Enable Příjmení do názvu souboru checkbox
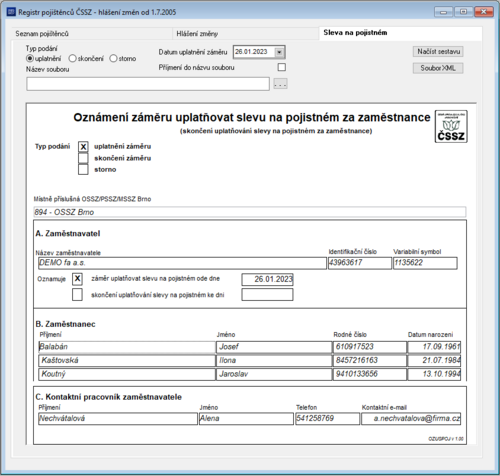500x476 pixels. tap(282, 67)
